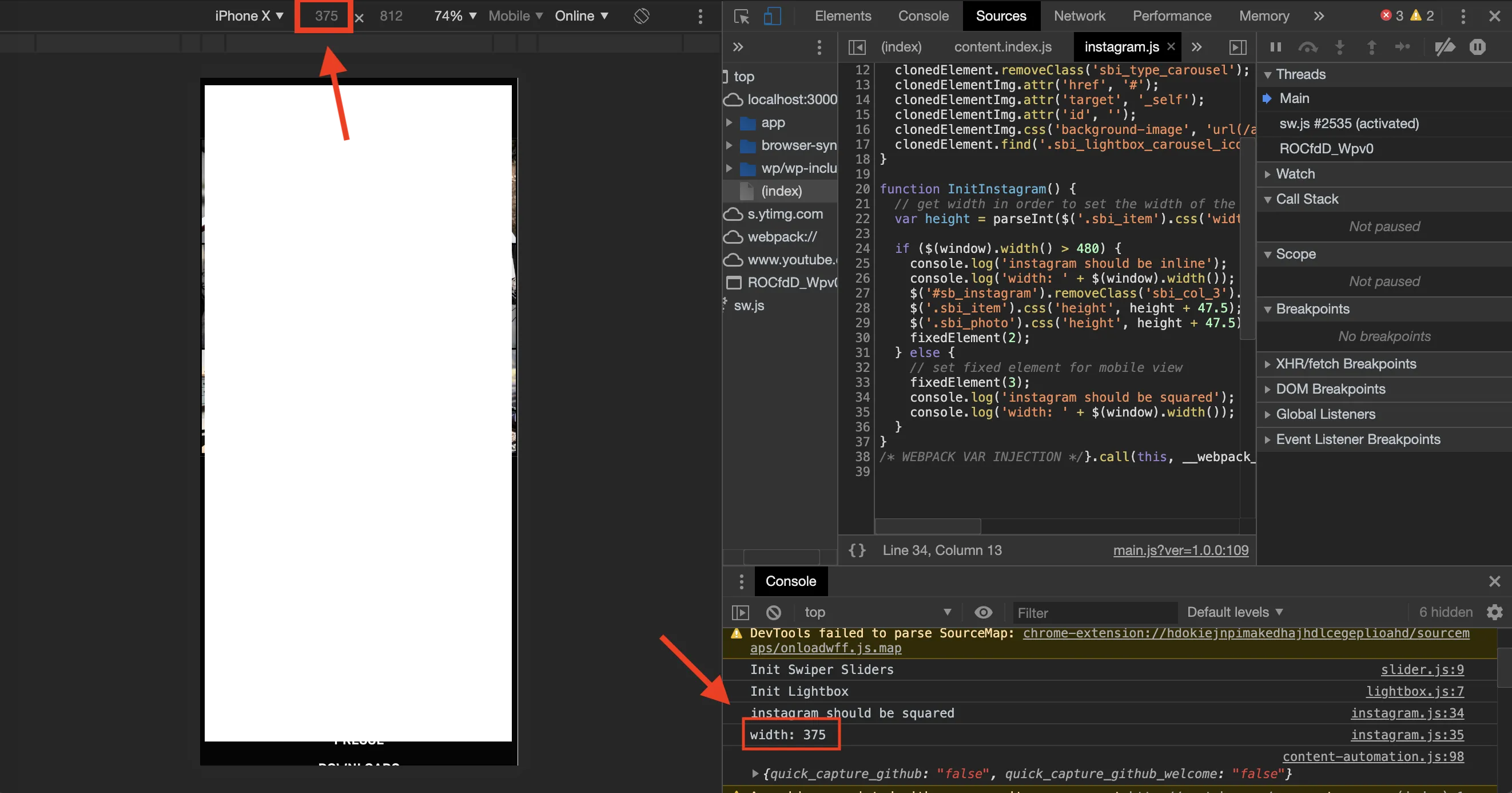
Task: Open the 74% zoom dropdown
Action: [455, 17]
